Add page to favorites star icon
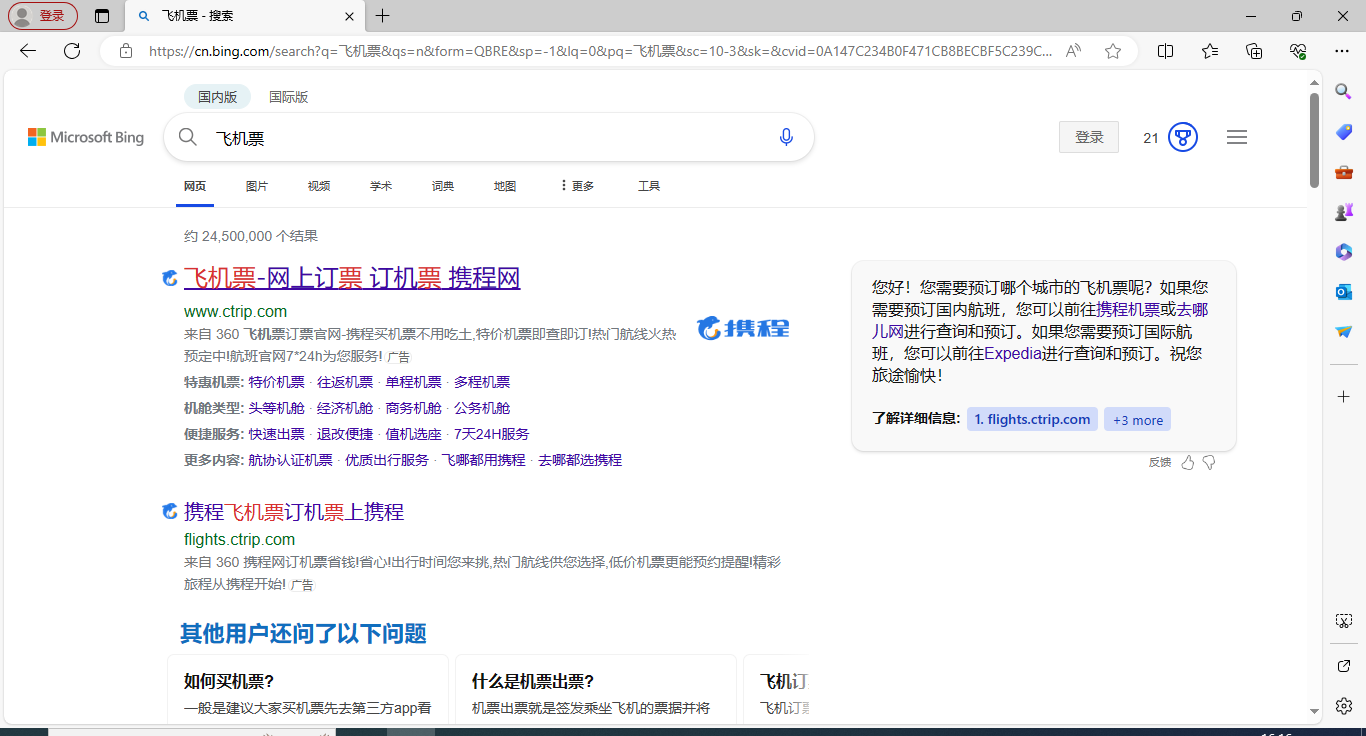The height and width of the screenshot is (736, 1366). tap(1113, 51)
